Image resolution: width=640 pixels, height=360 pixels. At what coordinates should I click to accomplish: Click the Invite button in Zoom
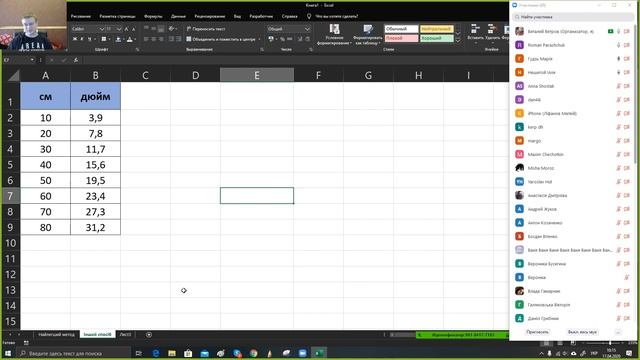tap(538, 332)
